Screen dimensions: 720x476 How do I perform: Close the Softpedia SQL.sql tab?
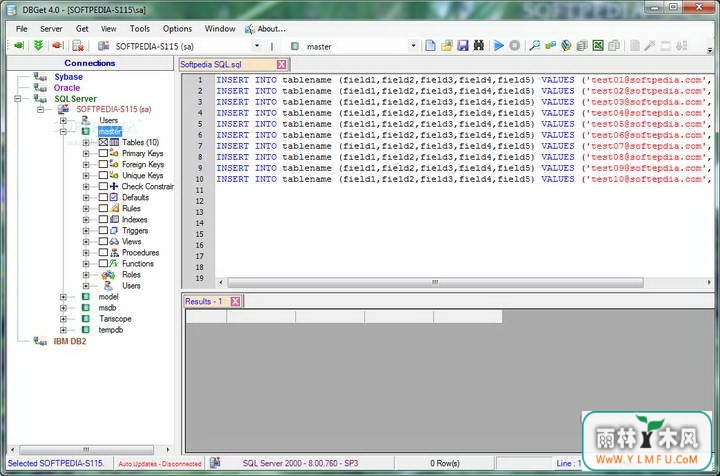[x=281, y=65]
